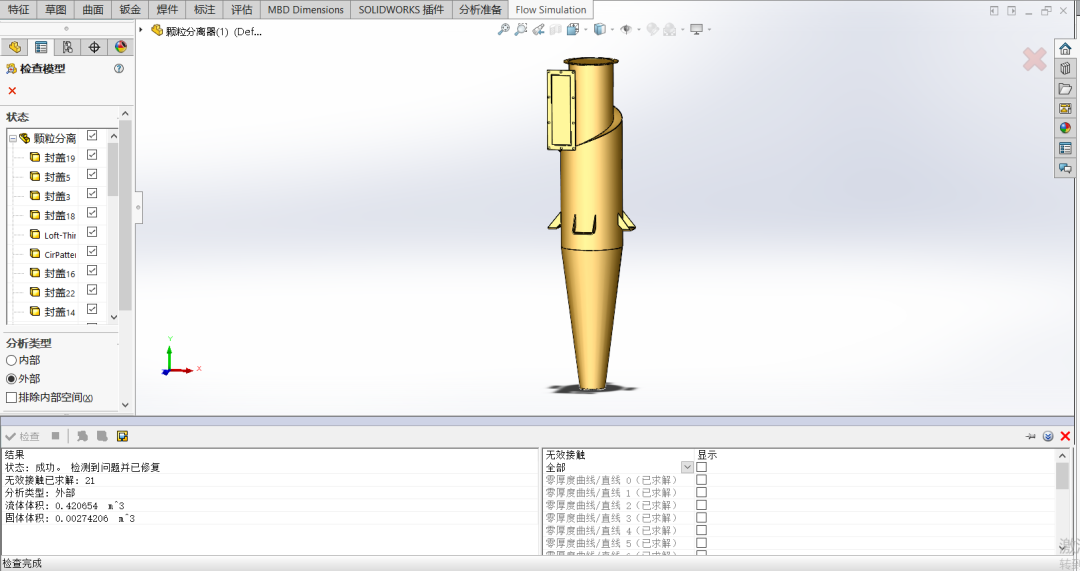Click Edit Appearance icon
Viewport: 1080px width, 571px height.
tap(652, 30)
